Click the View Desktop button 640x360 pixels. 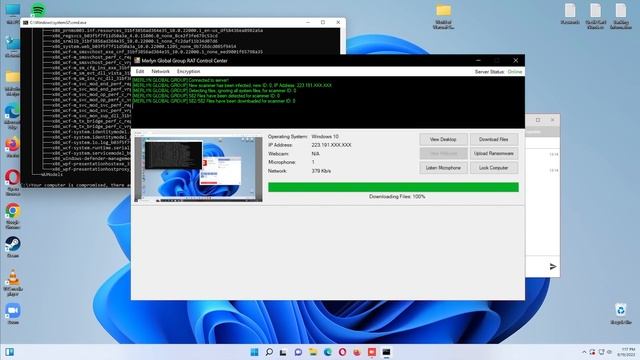click(443, 139)
